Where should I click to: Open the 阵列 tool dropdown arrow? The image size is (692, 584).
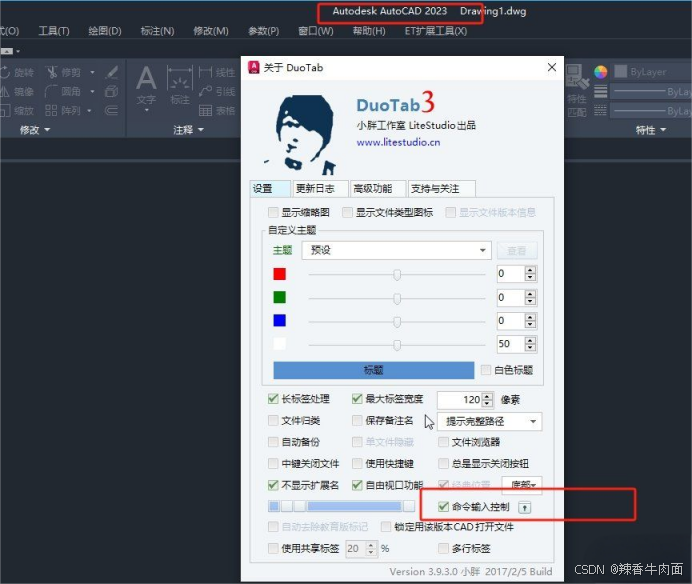[90, 110]
